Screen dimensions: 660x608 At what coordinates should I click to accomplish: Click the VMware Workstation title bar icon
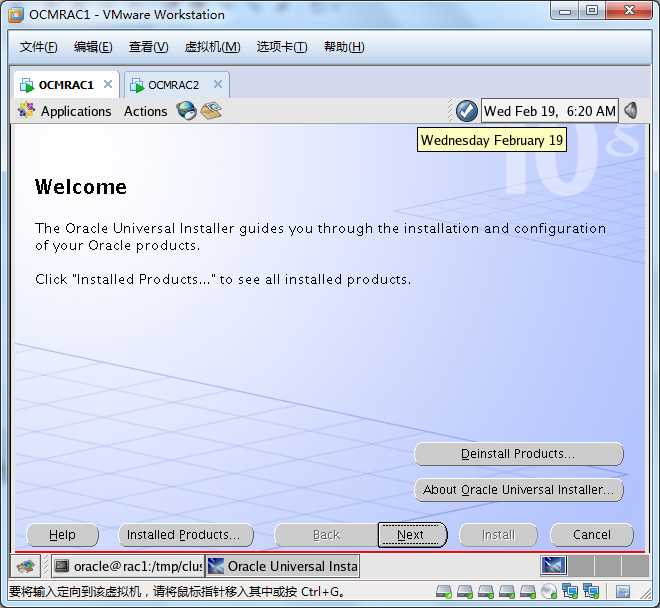[x=16, y=15]
